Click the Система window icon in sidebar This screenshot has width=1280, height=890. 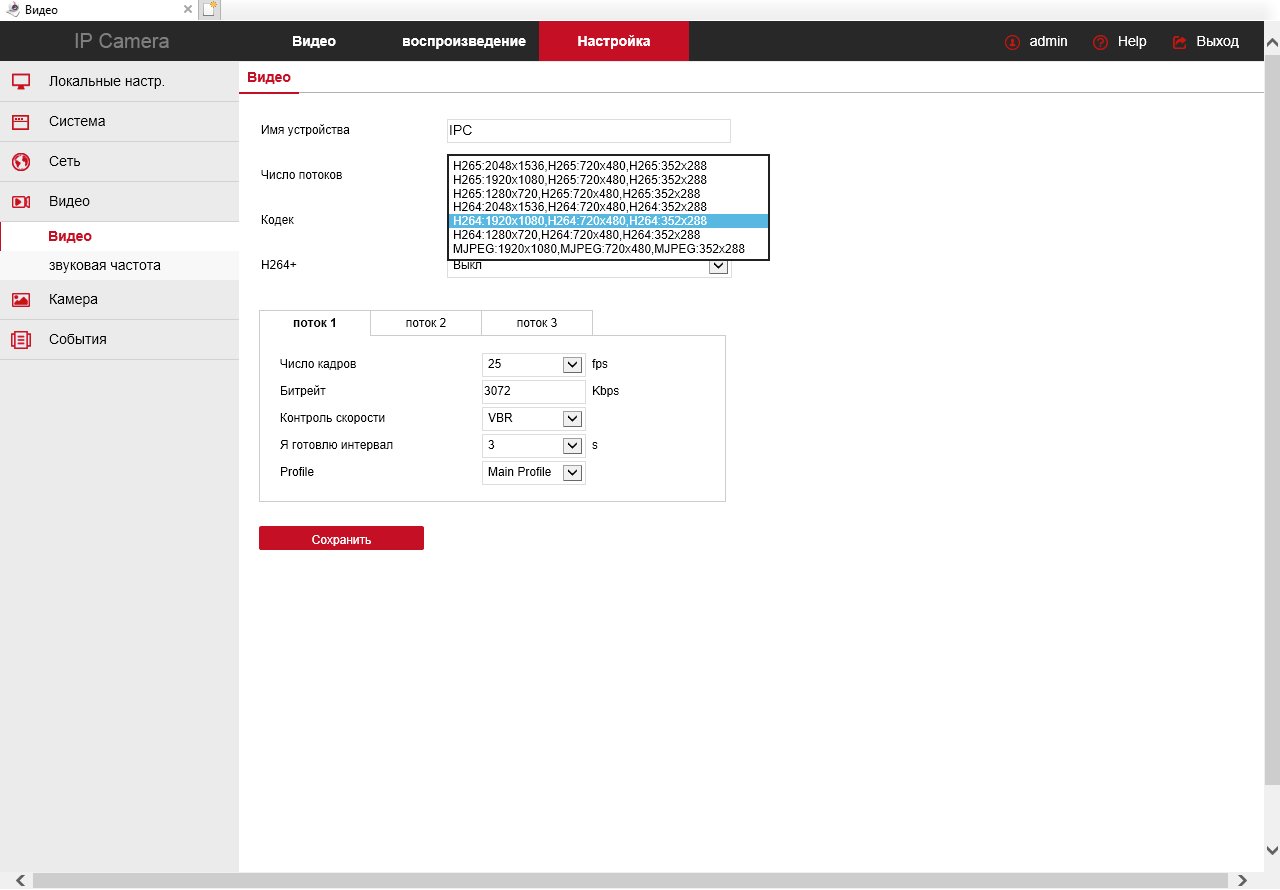point(21,121)
